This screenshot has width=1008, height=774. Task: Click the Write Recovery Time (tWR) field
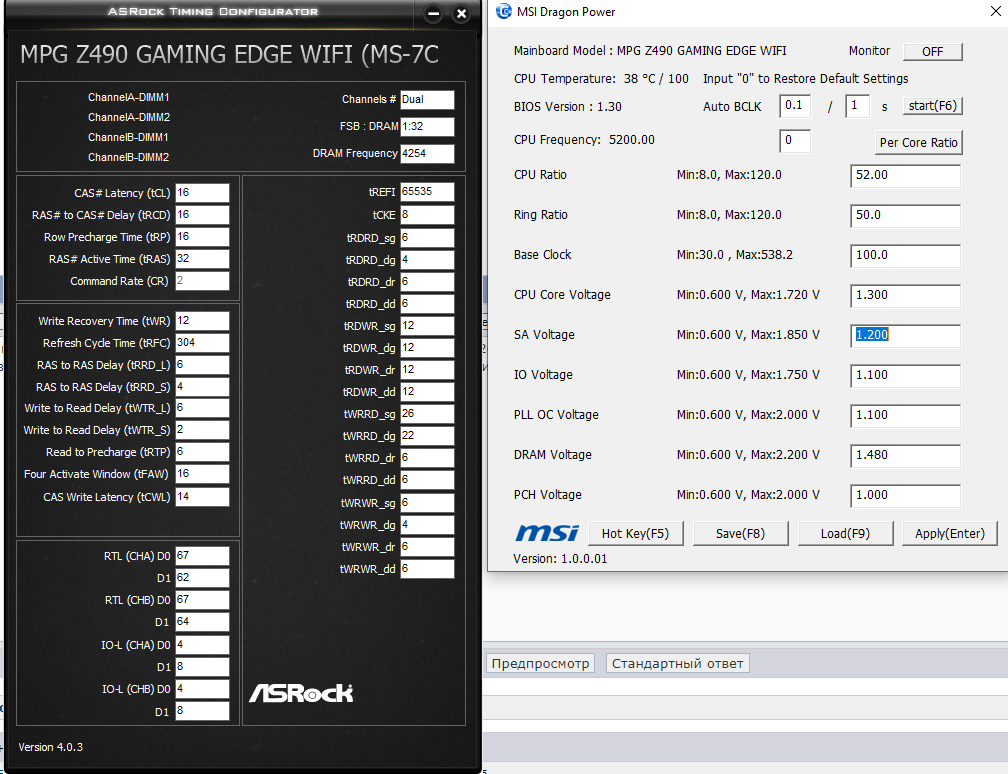(x=202, y=321)
